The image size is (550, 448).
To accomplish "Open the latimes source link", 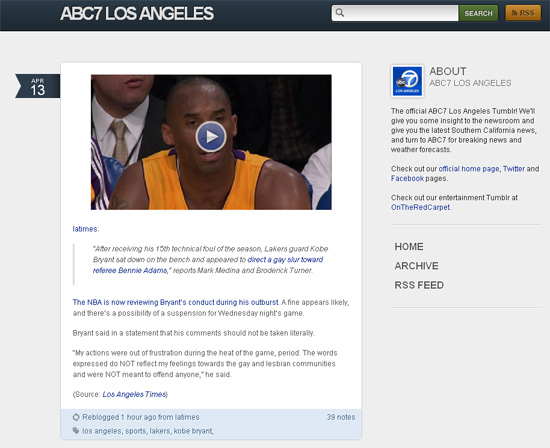I will [x=85, y=229].
